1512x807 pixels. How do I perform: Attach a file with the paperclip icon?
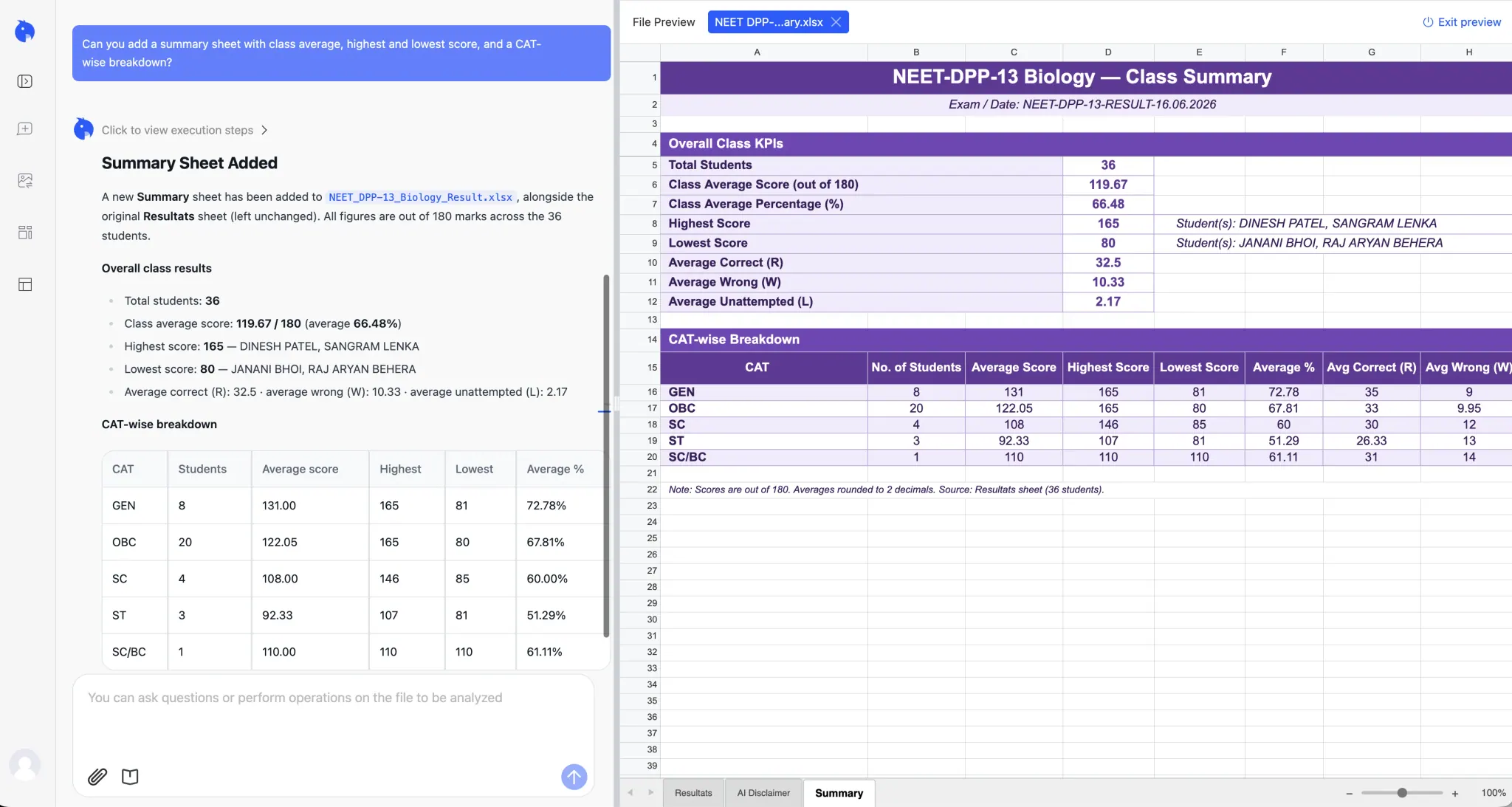97,777
